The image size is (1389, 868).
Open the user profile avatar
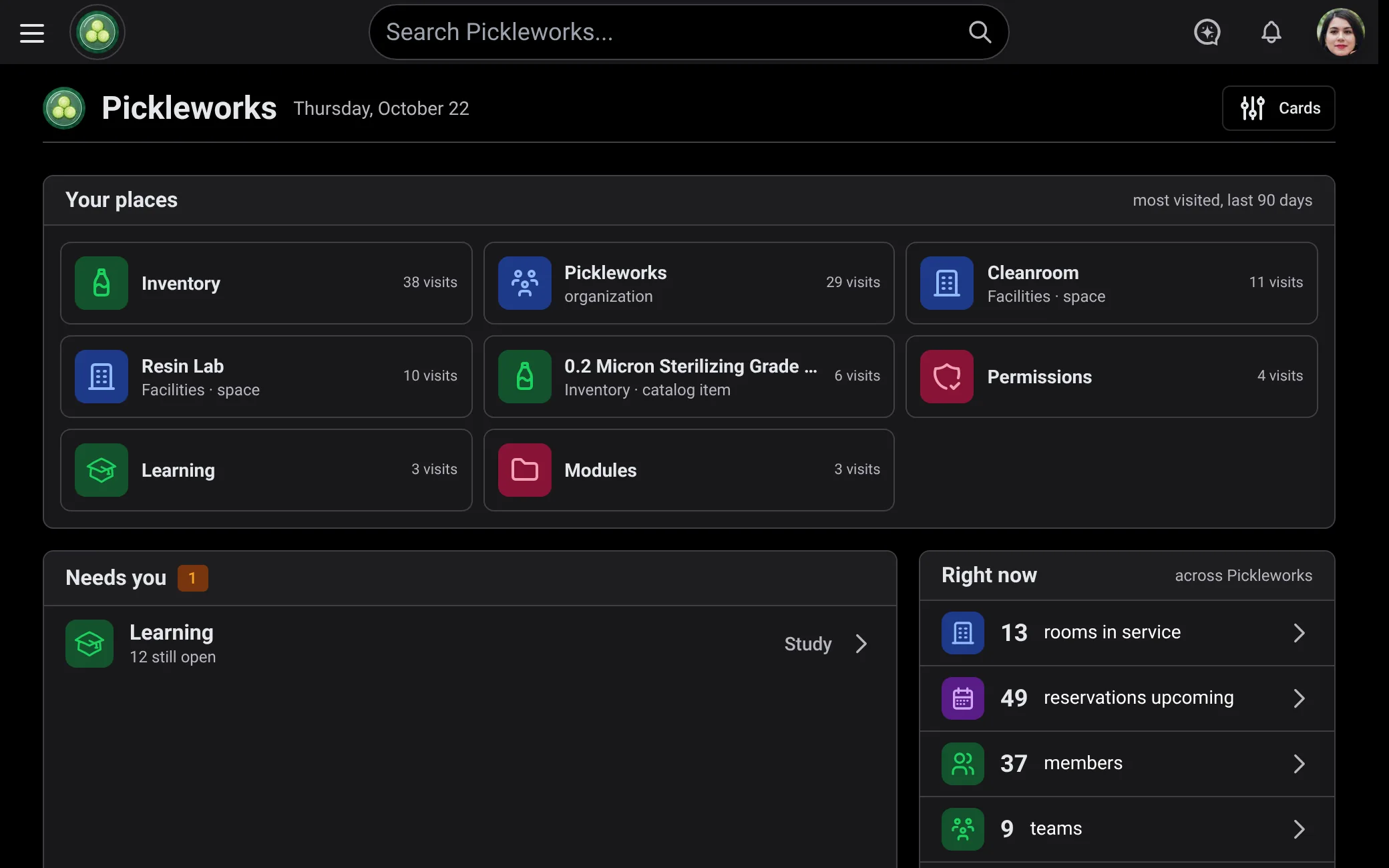click(1340, 32)
